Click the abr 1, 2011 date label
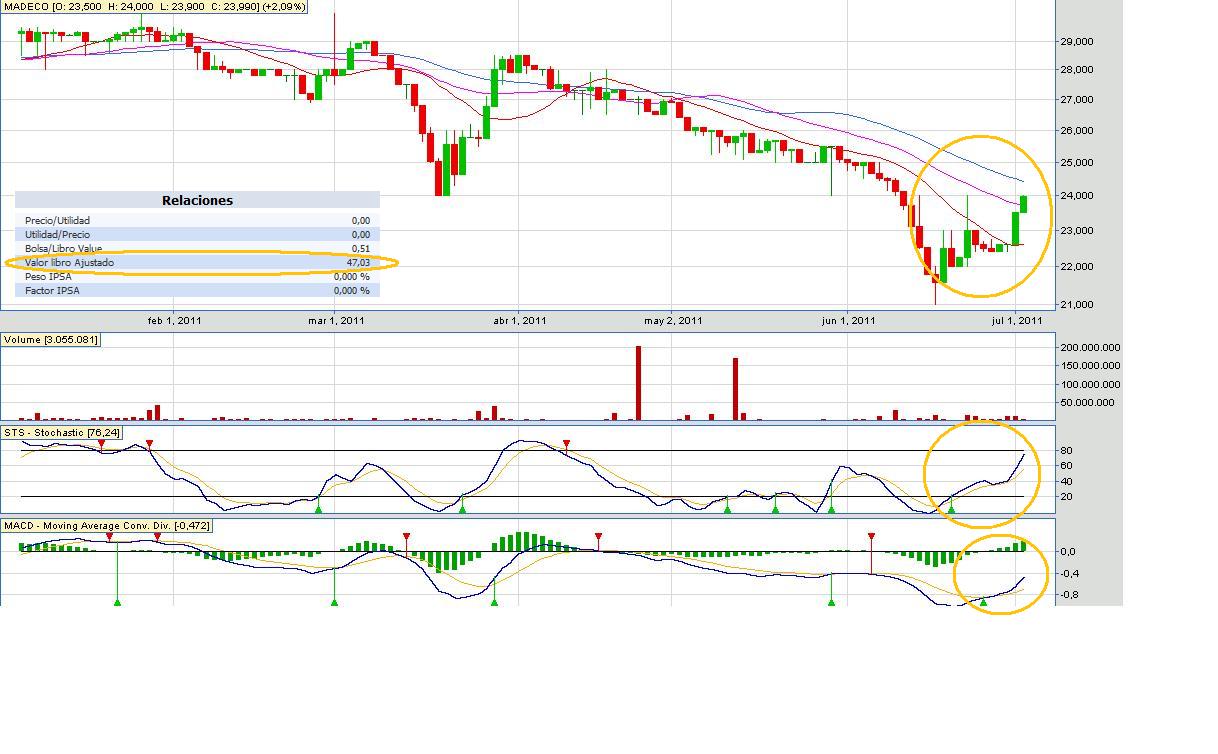 tap(519, 321)
